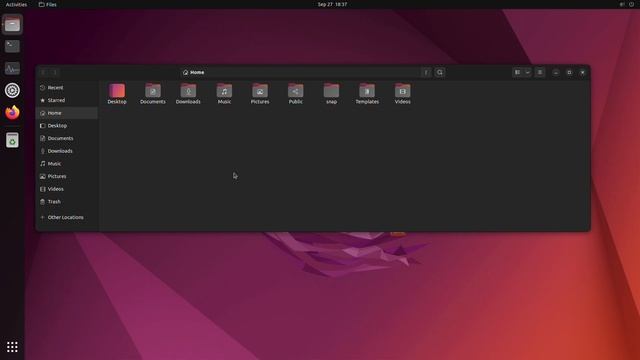640x360 pixels.
Task: Maximize the Files window
Action: pyautogui.click(x=569, y=73)
